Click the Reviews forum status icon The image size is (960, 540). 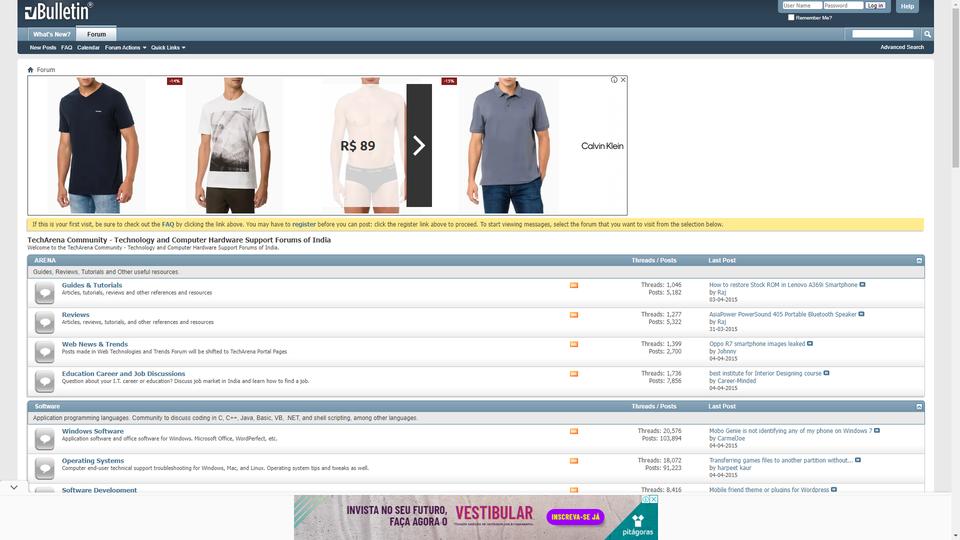[44, 323]
